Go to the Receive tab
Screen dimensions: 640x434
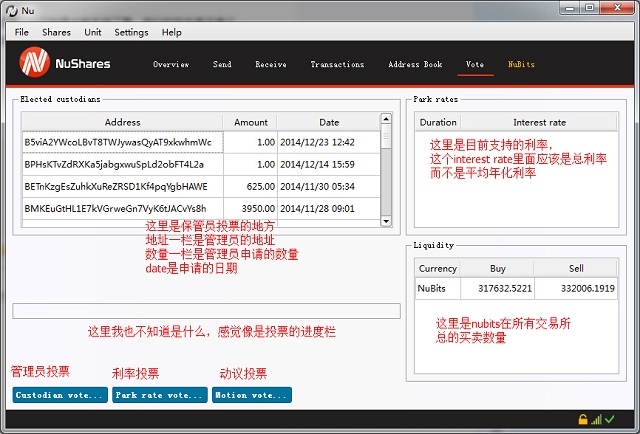(x=271, y=64)
